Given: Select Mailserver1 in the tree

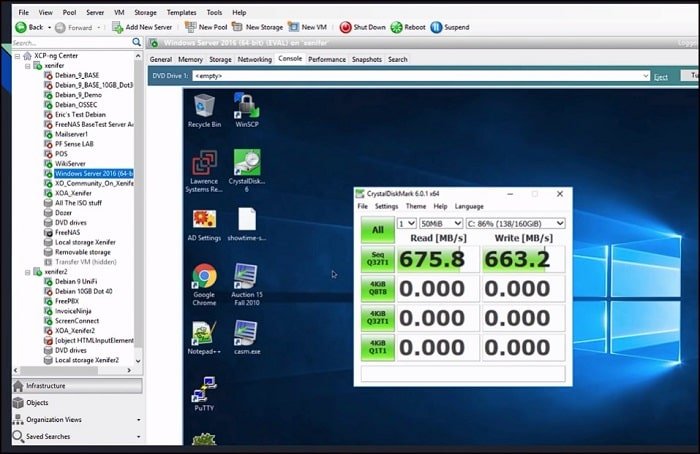Looking at the screenshot, I should click(71, 134).
